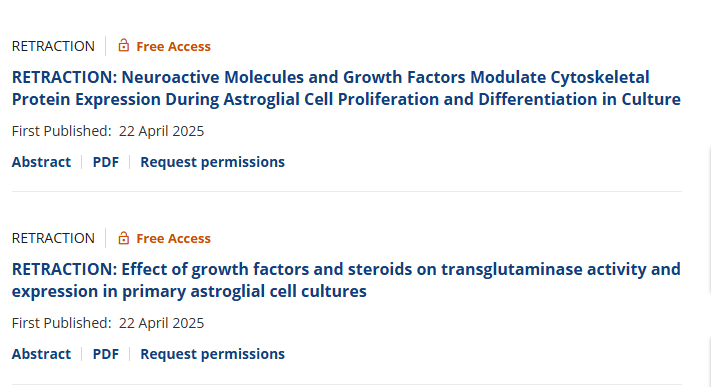Click the second orange Free Access label
This screenshot has width=711, height=387.
point(173,238)
